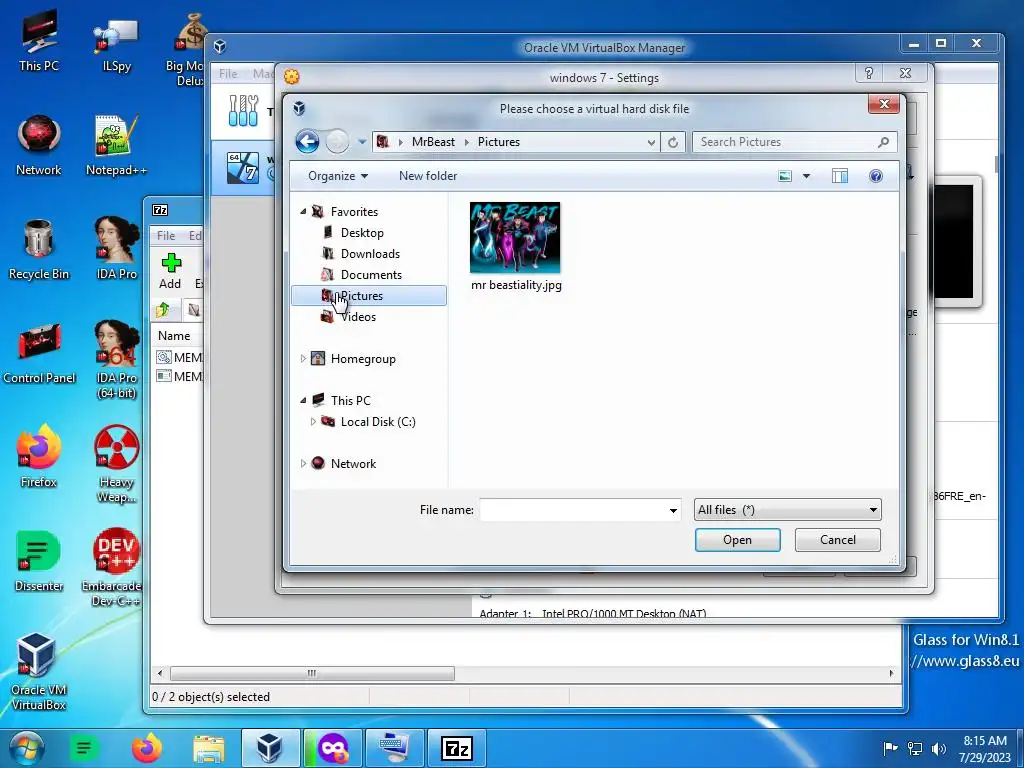Click the Name column header in 7-Zip
The height and width of the screenshot is (768, 1024).
pos(174,336)
